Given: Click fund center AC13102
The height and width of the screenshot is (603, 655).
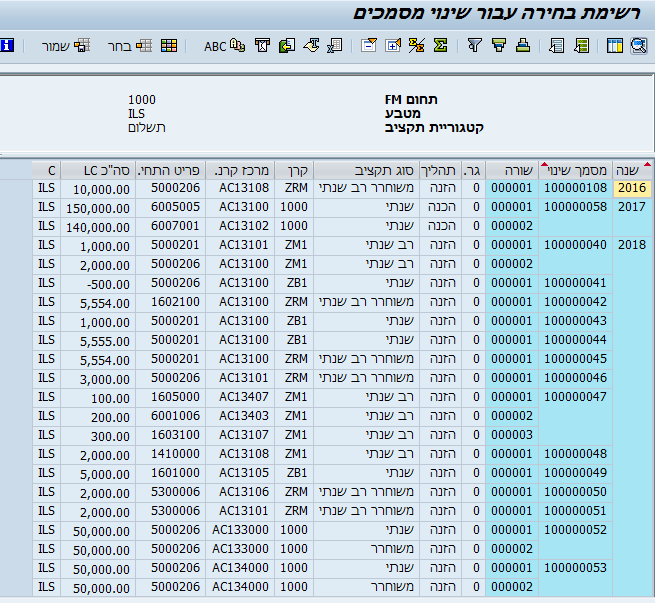Looking at the screenshot, I should coord(240,226).
